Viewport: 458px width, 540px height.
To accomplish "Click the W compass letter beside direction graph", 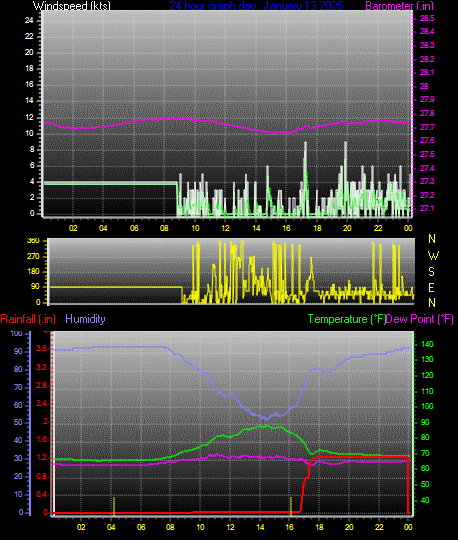I will tap(433, 256).
